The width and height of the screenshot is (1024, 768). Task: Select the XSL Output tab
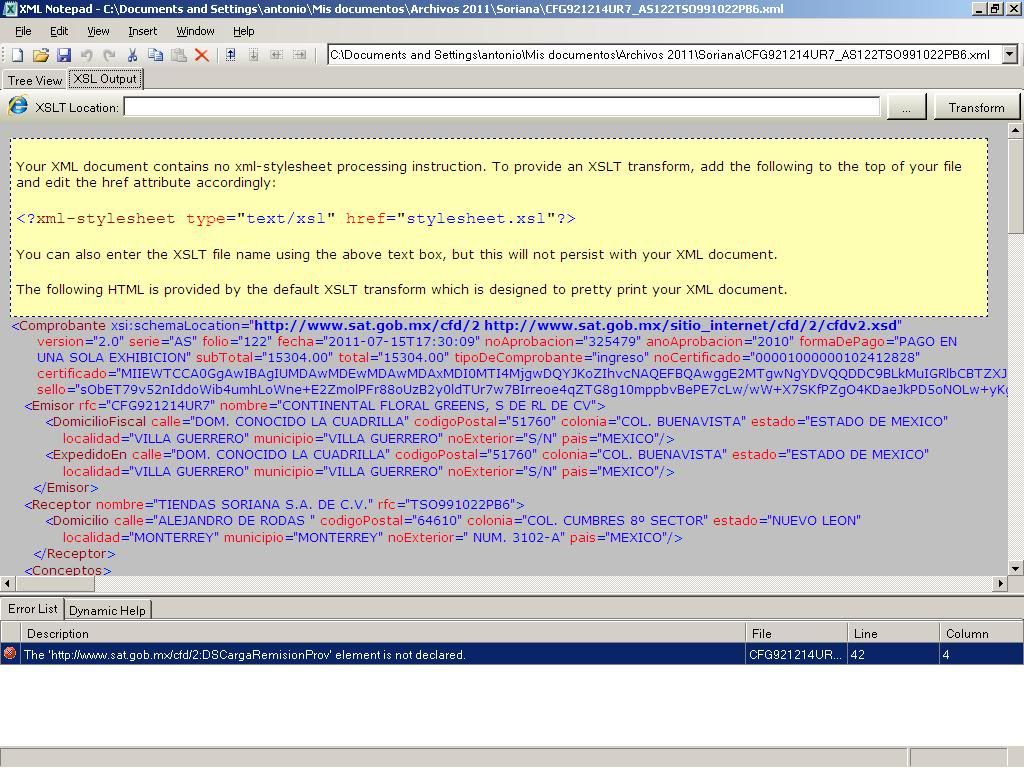click(104, 79)
